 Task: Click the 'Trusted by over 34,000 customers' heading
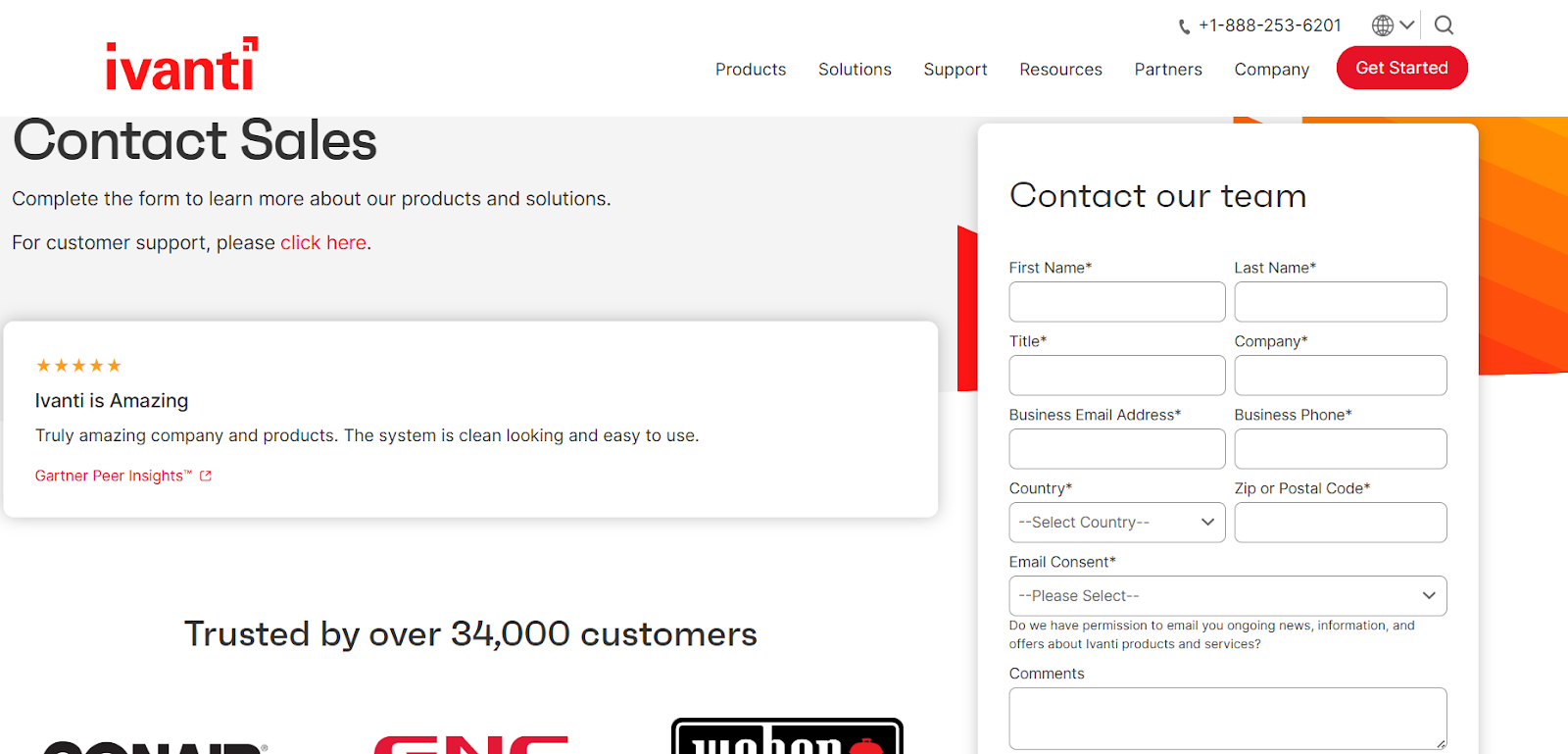470,634
